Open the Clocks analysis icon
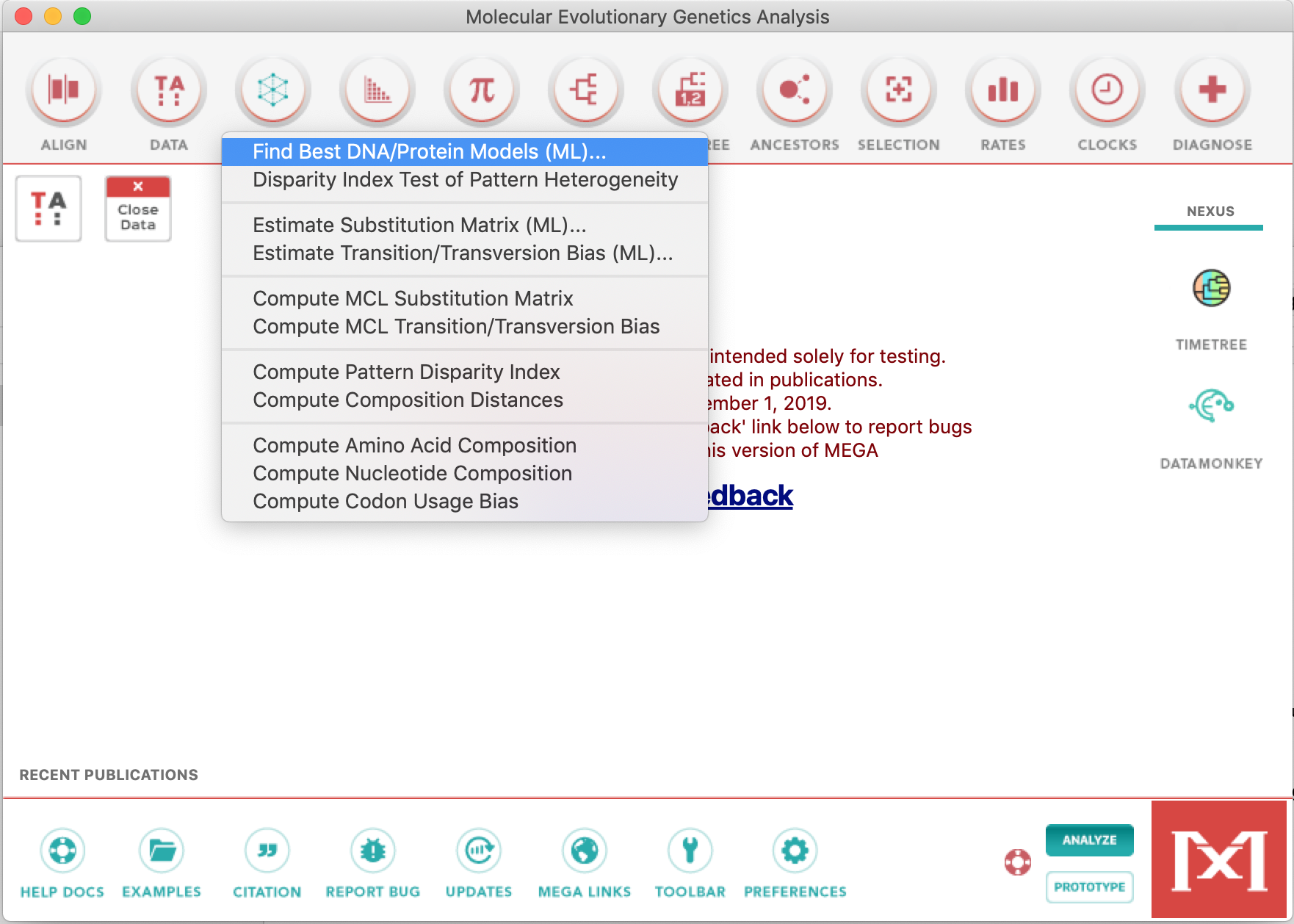1294x924 pixels. (x=1106, y=89)
